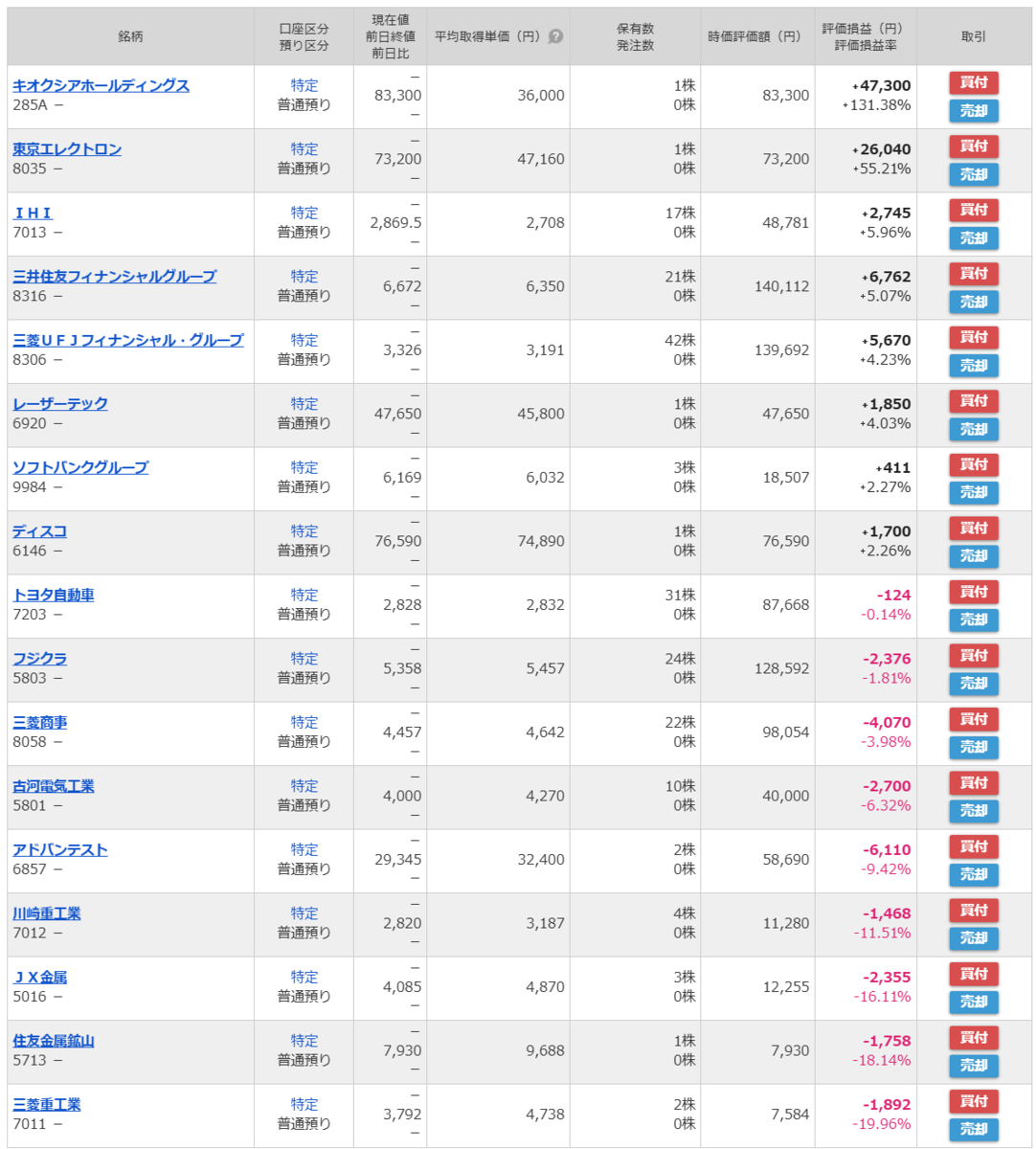This screenshot has width=1036, height=1149.
Task: Click 売却 button for アドバンテスト
Action: 974,874
